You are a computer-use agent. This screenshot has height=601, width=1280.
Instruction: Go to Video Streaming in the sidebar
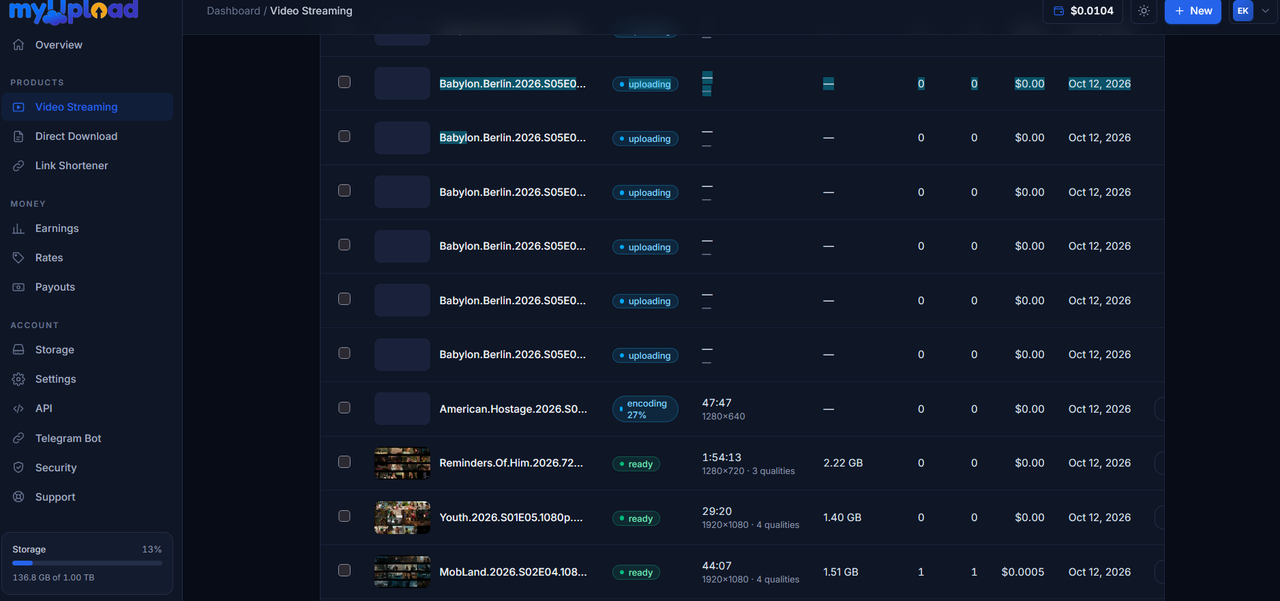(x=87, y=107)
